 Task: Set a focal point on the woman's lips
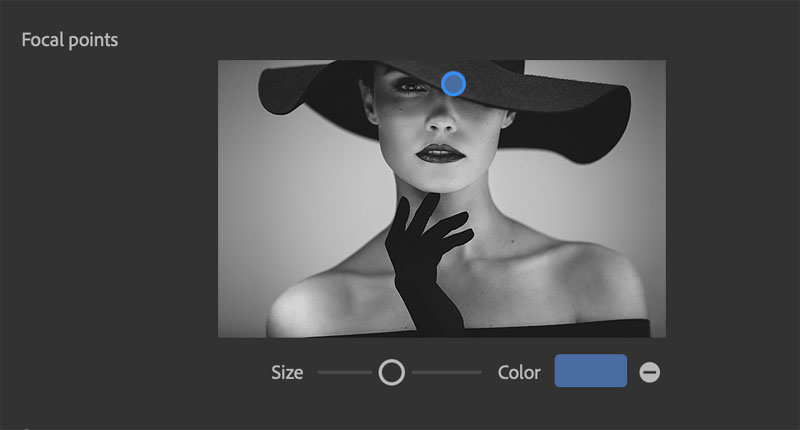point(438,153)
